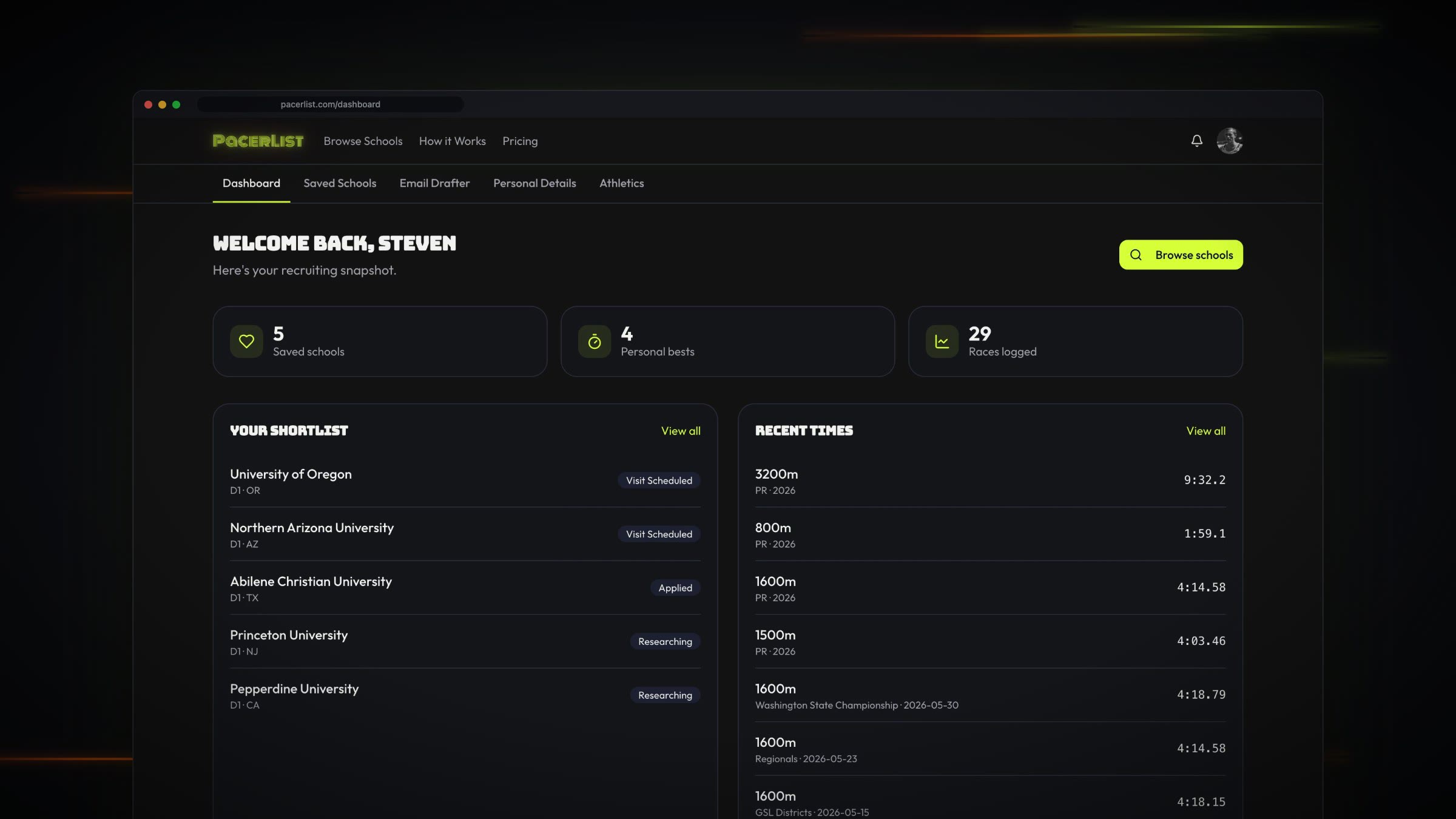Screen dimensions: 1456x819
Task: Open the Athletics tab
Action: 622,183
